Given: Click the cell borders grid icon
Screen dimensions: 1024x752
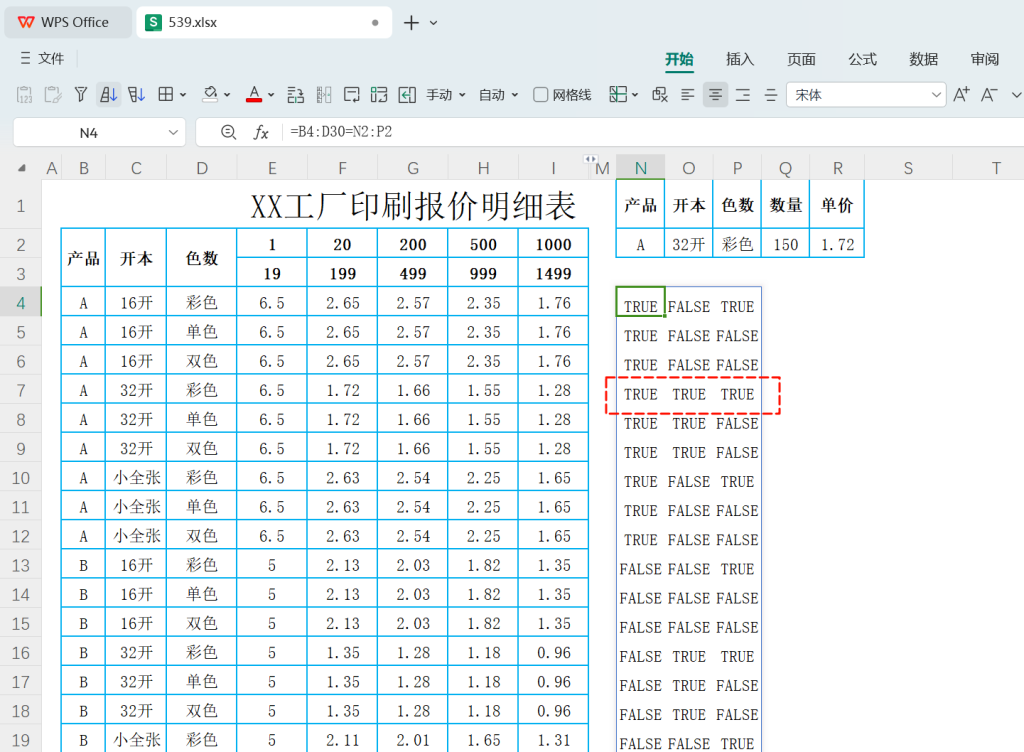Looking at the screenshot, I should (x=166, y=95).
